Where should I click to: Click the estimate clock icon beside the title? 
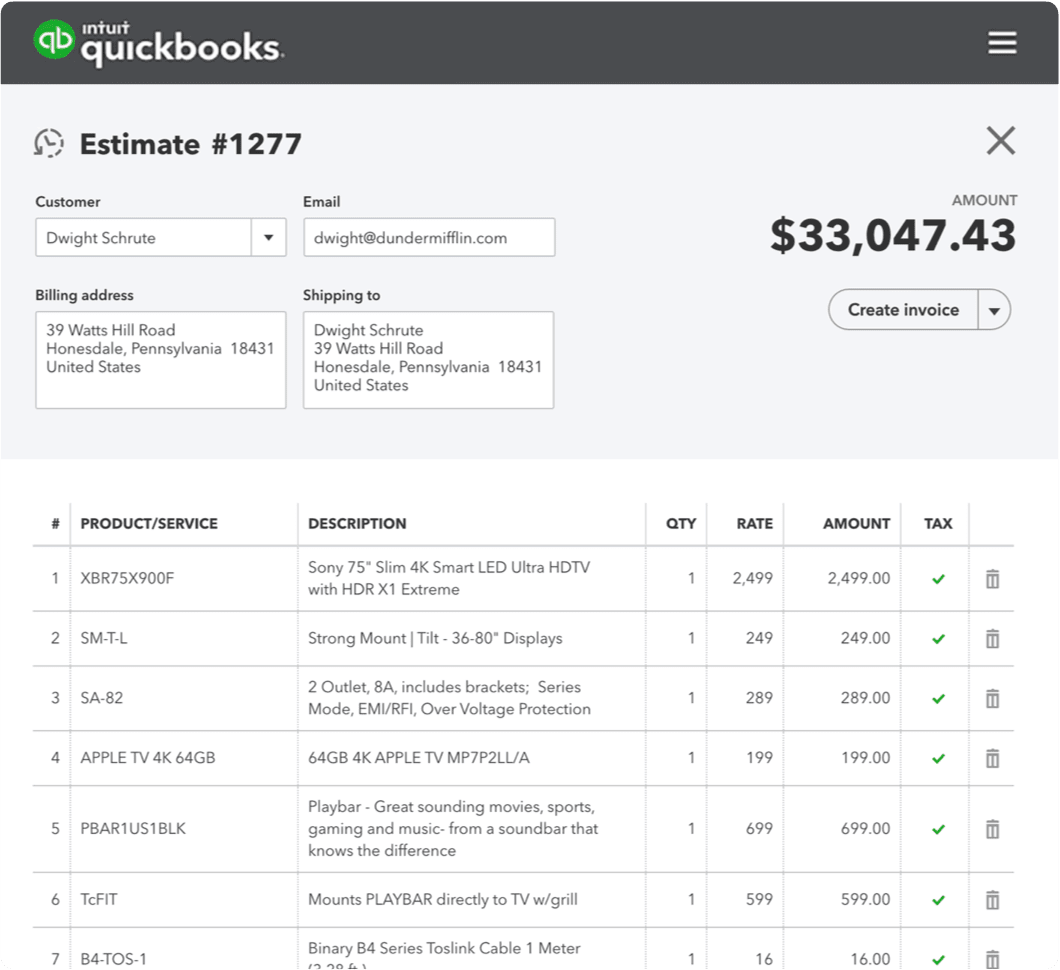coord(49,143)
